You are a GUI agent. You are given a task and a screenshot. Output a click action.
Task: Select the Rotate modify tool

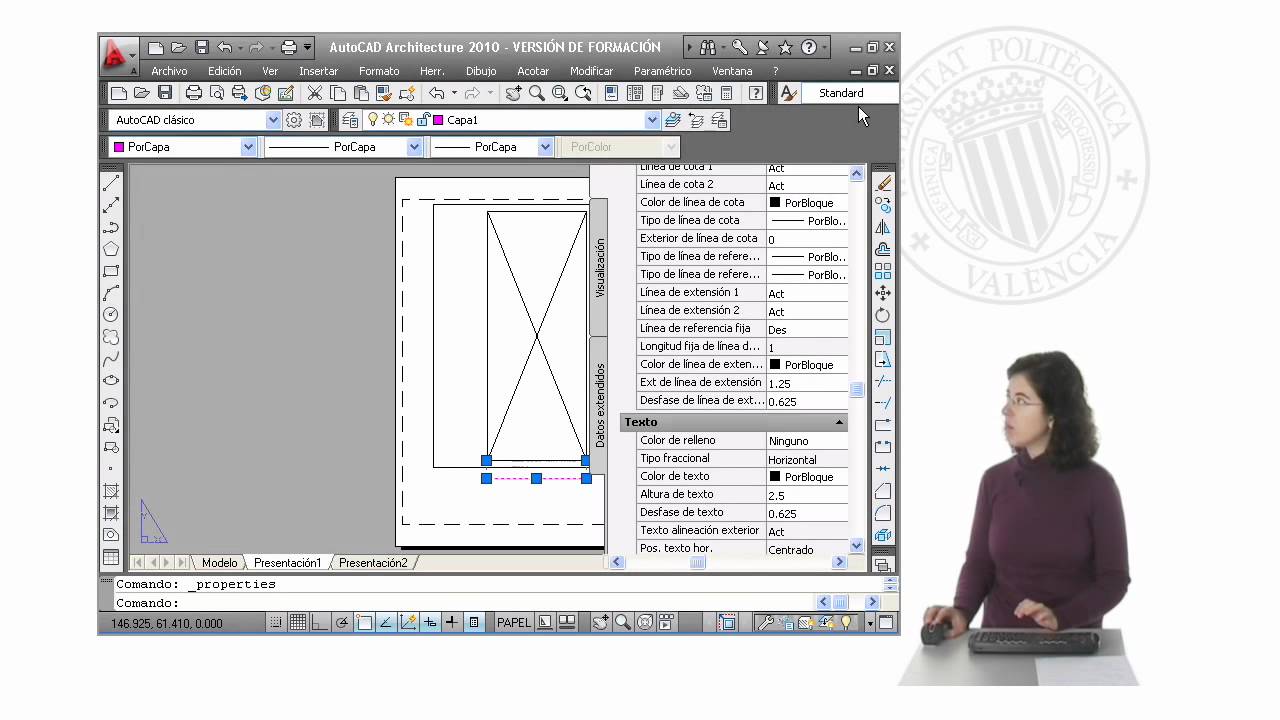pos(883,315)
